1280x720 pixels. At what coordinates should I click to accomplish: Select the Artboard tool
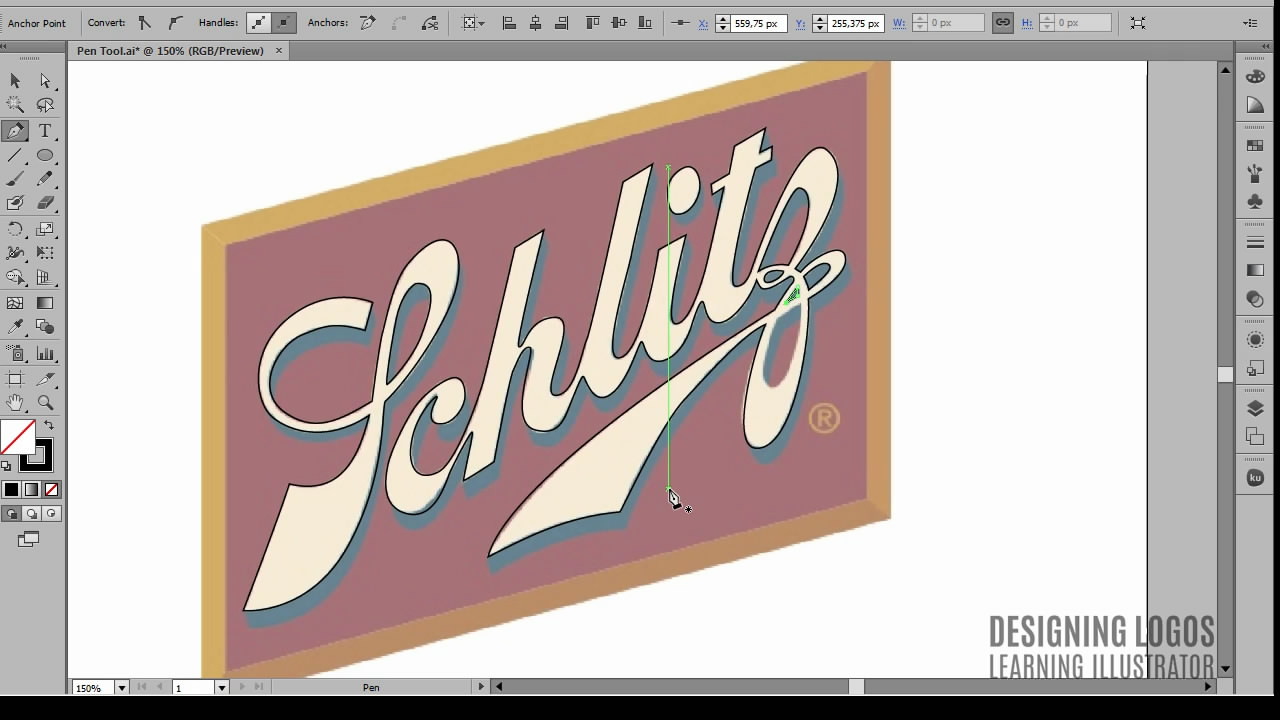pos(15,379)
